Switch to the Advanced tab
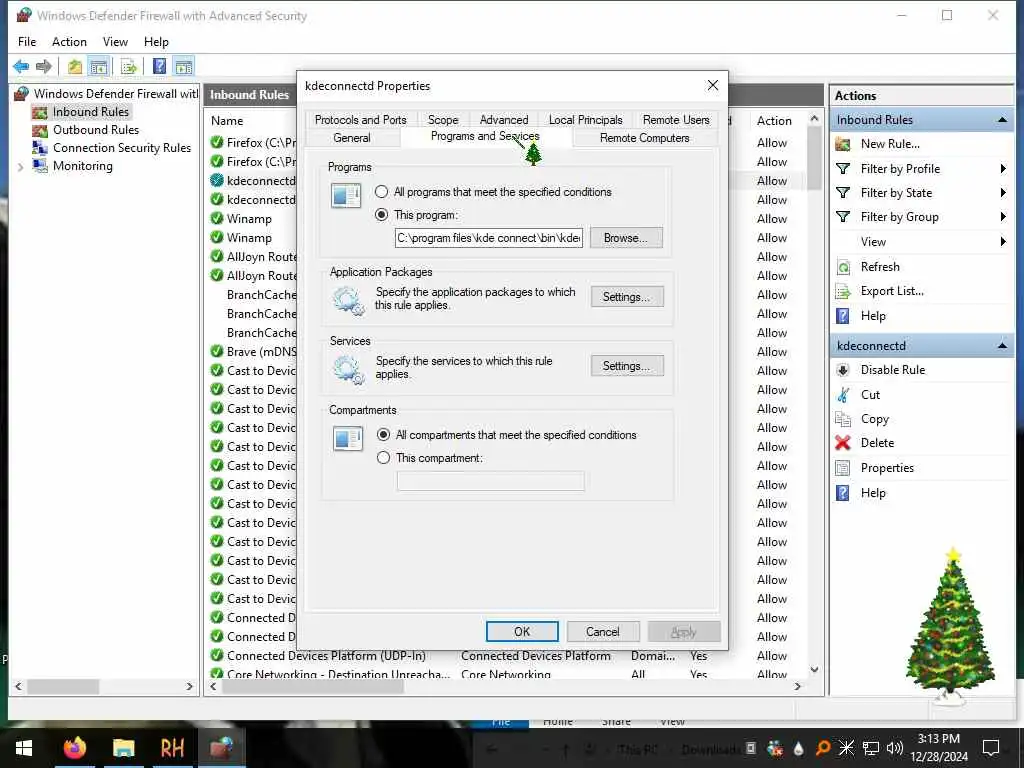The height and width of the screenshot is (768, 1024). pyautogui.click(x=504, y=120)
